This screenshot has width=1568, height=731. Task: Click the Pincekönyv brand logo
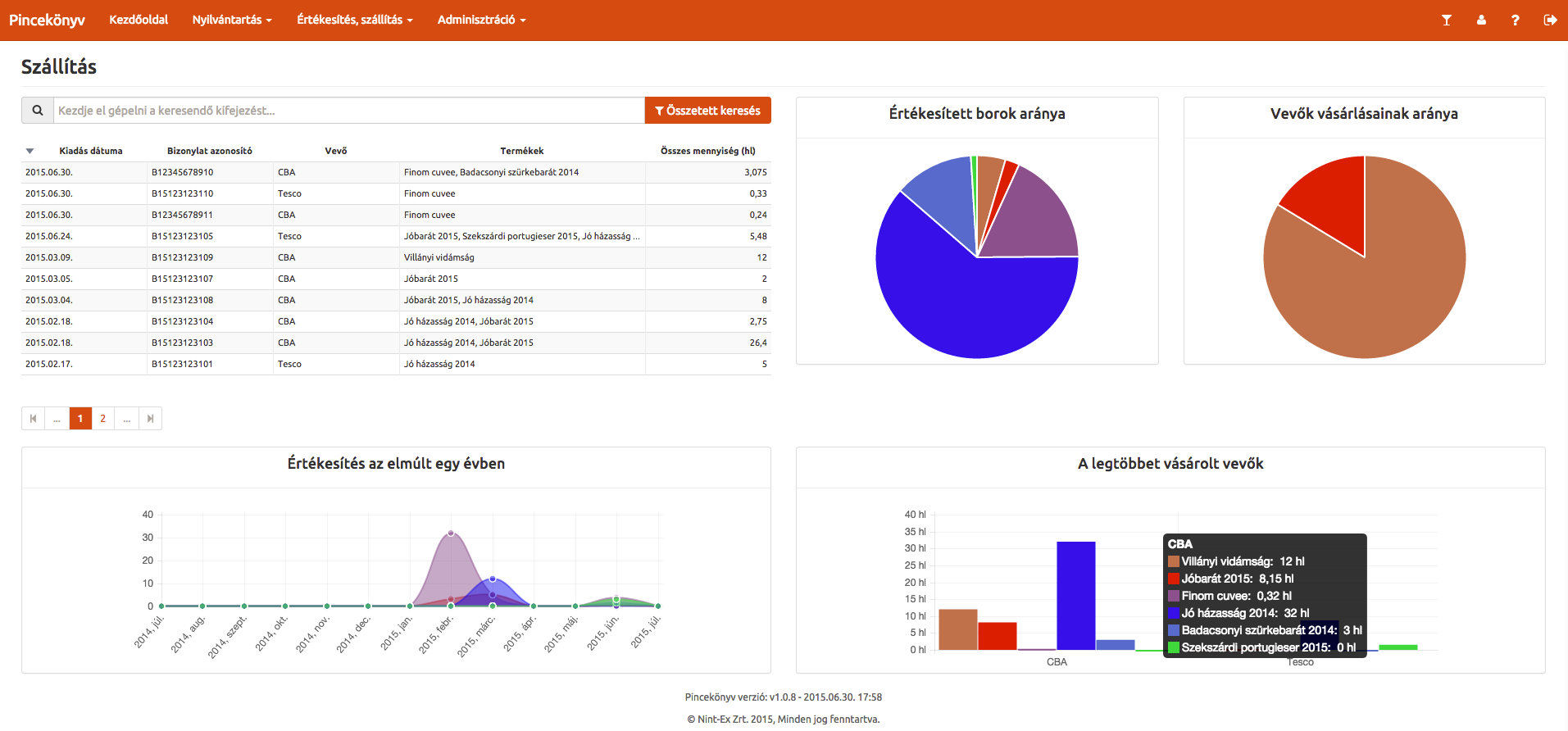(x=47, y=20)
